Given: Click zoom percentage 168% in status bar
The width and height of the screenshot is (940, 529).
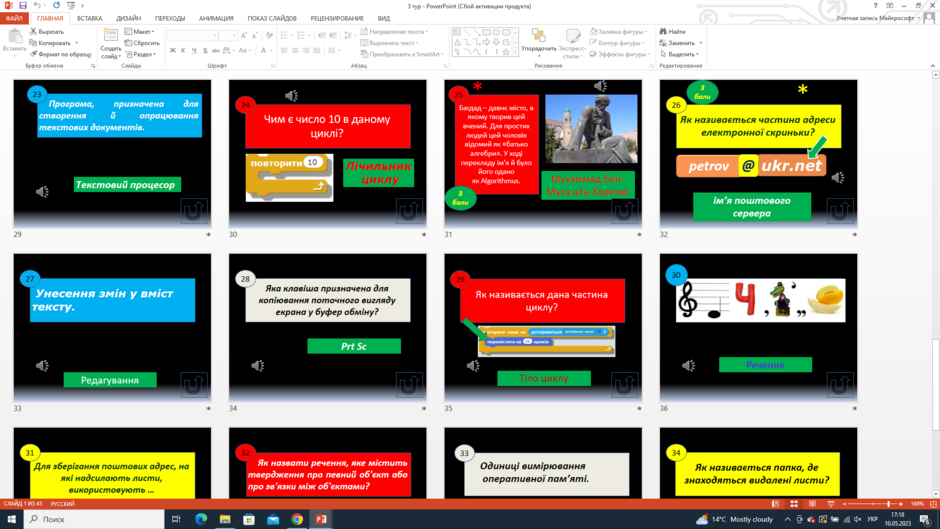Looking at the screenshot, I should pyautogui.click(x=917, y=504).
